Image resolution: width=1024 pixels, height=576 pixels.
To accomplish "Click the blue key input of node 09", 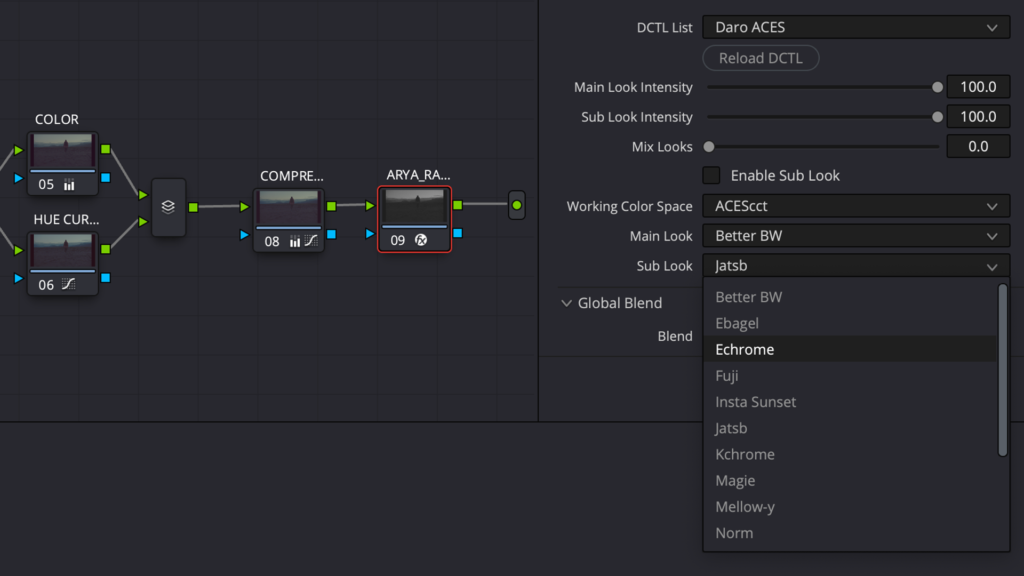I will [x=369, y=234].
